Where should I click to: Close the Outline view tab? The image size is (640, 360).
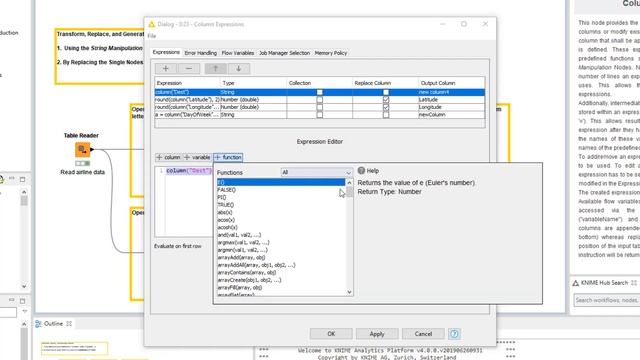(x=69, y=324)
